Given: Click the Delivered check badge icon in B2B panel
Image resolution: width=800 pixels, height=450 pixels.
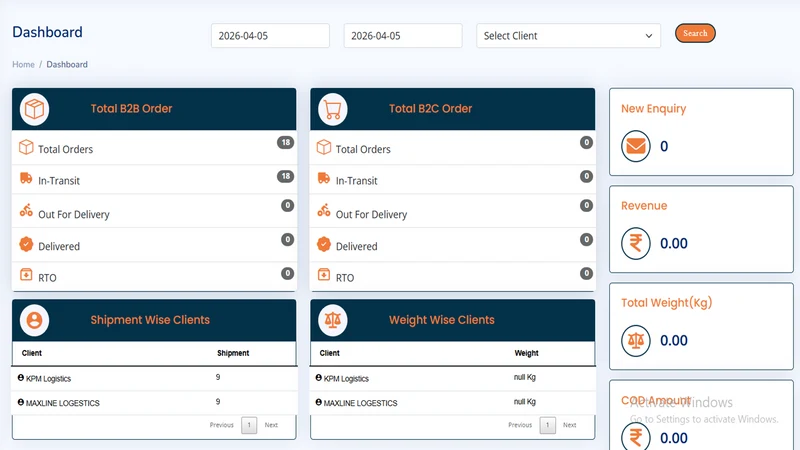Looking at the screenshot, I should 26,244.
